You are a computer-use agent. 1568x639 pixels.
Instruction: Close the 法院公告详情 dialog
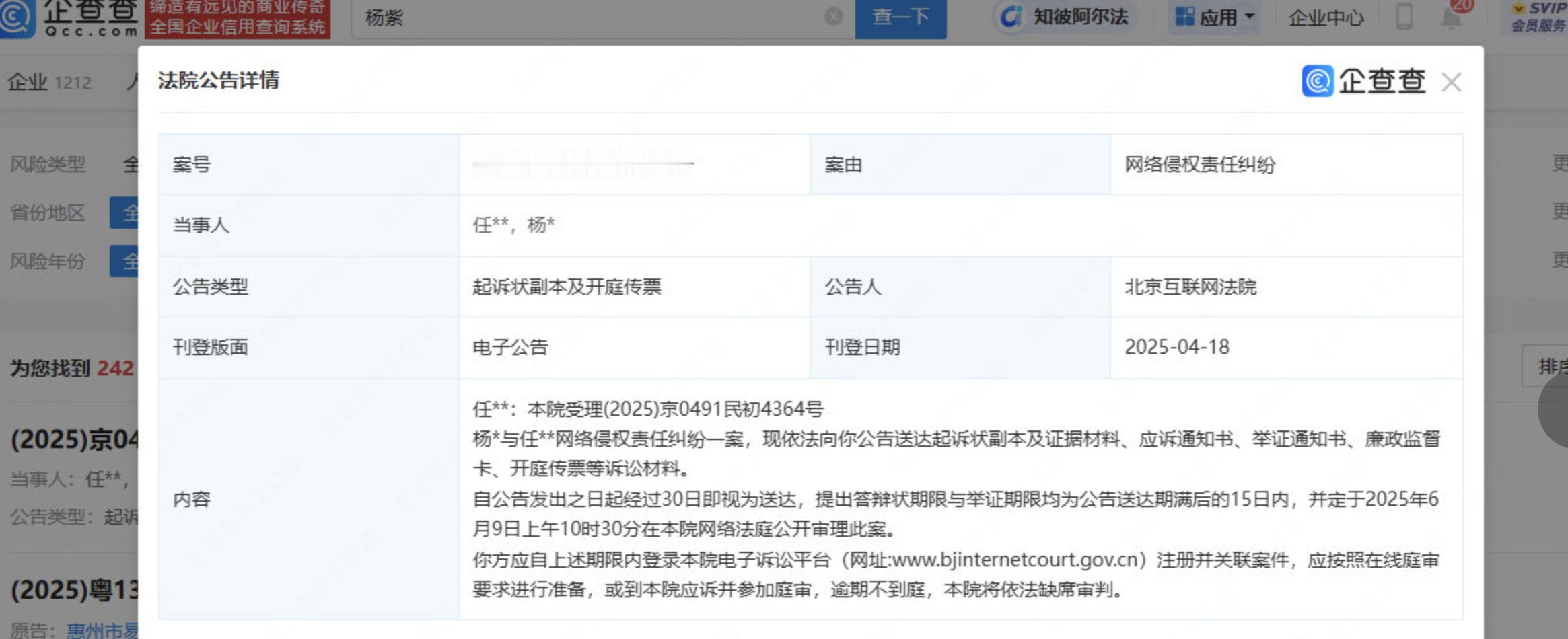pos(1451,82)
